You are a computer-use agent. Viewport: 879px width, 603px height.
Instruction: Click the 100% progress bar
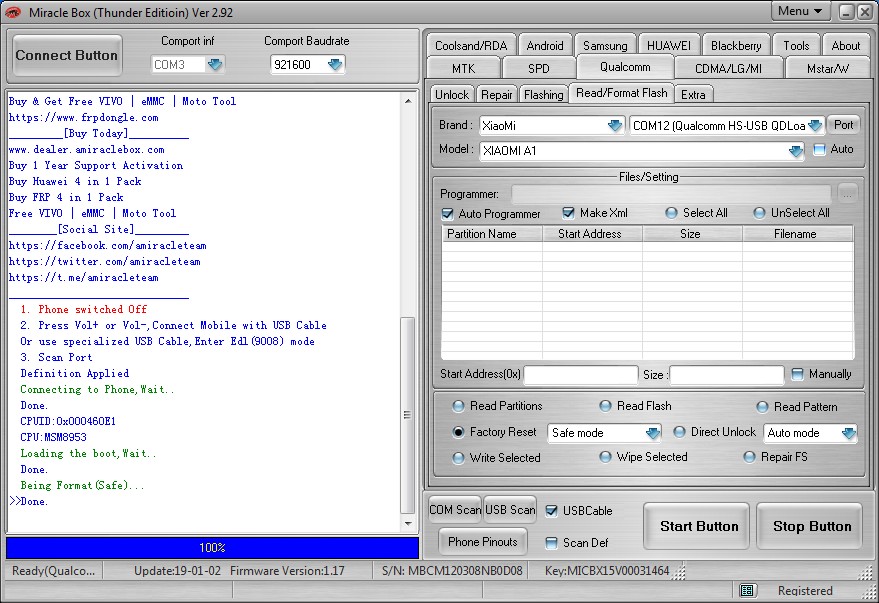pyautogui.click(x=212, y=548)
